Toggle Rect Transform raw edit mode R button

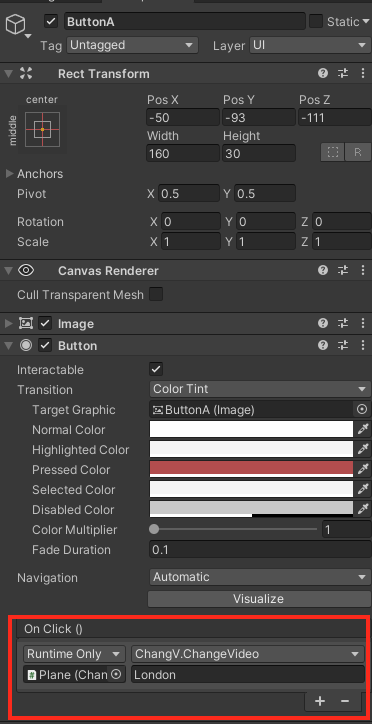pyautogui.click(x=358, y=152)
